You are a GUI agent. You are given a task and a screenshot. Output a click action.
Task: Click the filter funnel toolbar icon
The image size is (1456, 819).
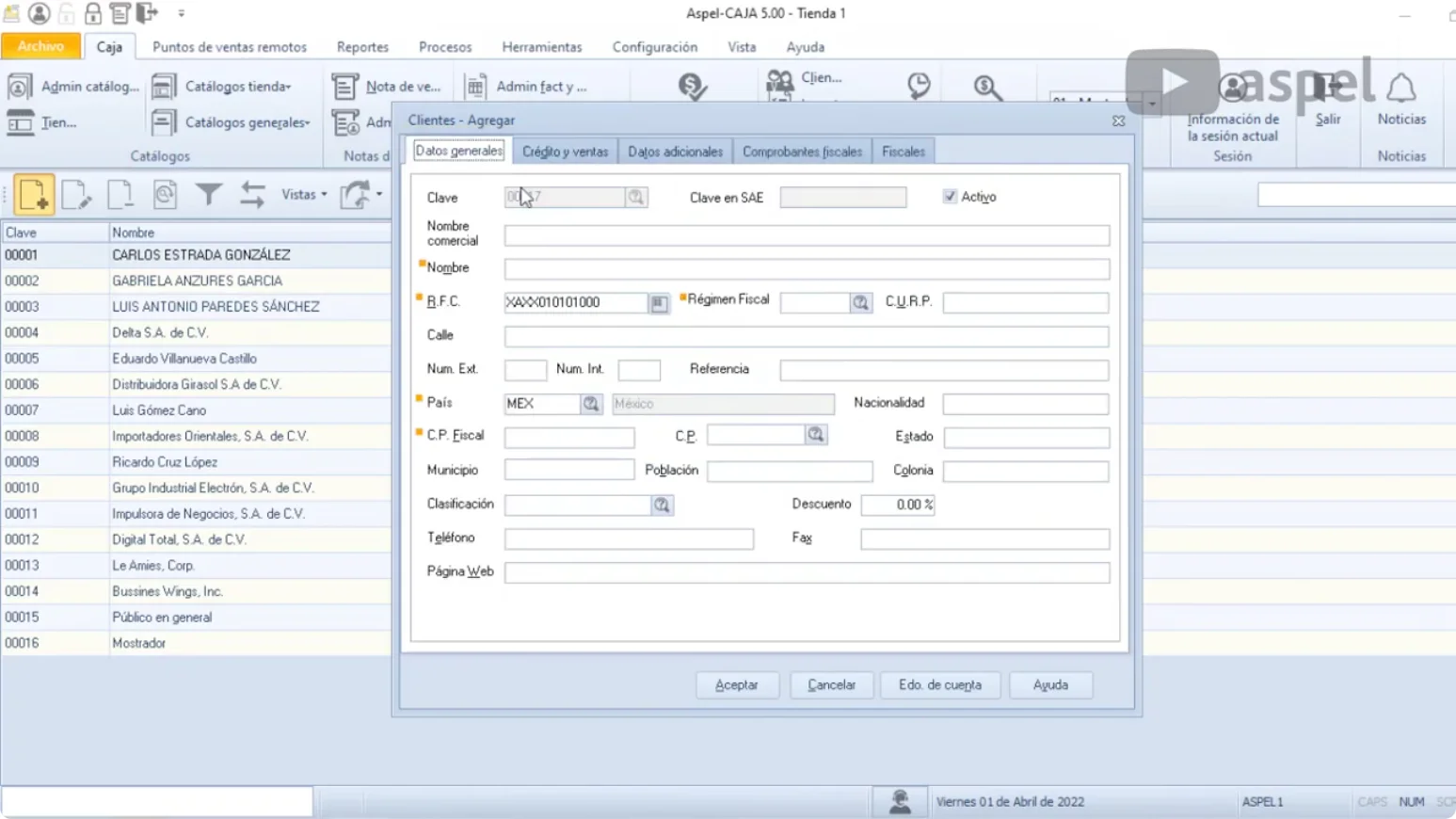pos(208,195)
